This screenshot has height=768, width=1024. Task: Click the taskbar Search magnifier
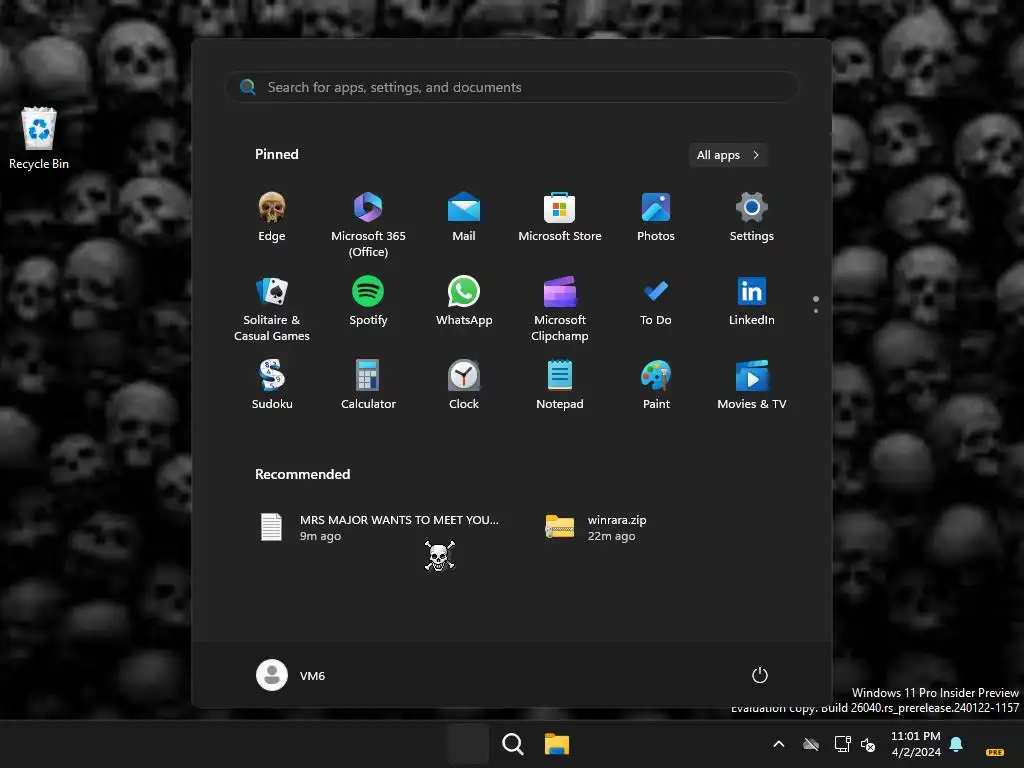pos(513,744)
